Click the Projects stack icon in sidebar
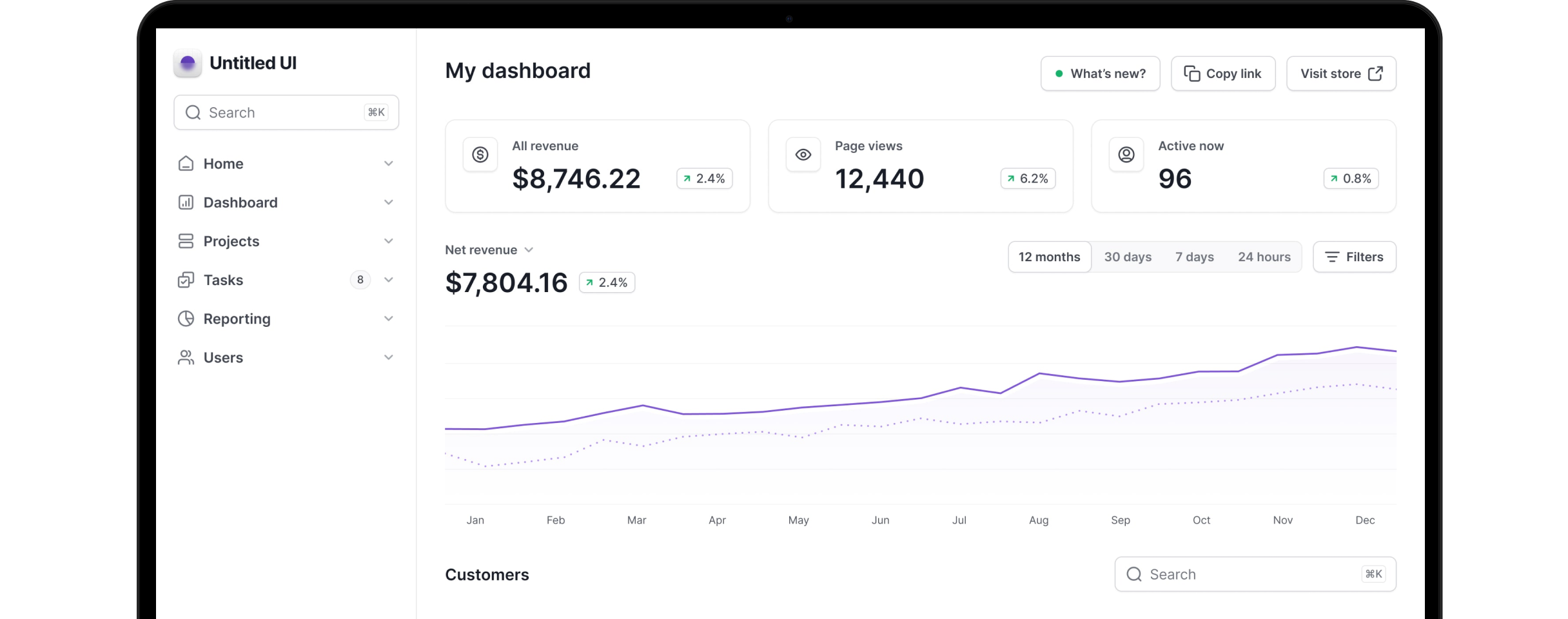Image resolution: width=1568 pixels, height=619 pixels. pyautogui.click(x=186, y=241)
